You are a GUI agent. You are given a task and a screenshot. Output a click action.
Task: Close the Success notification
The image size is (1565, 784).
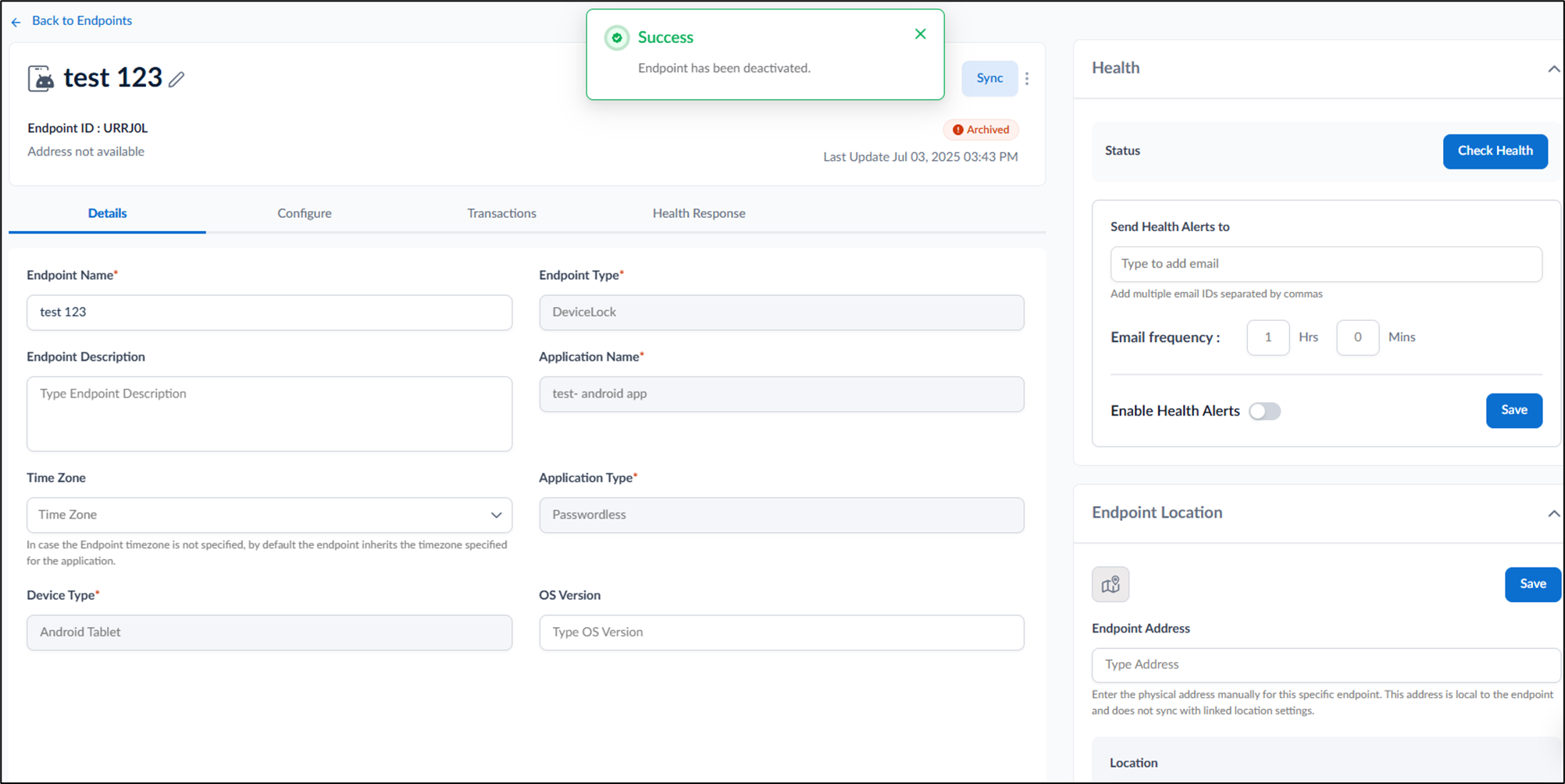coord(920,34)
